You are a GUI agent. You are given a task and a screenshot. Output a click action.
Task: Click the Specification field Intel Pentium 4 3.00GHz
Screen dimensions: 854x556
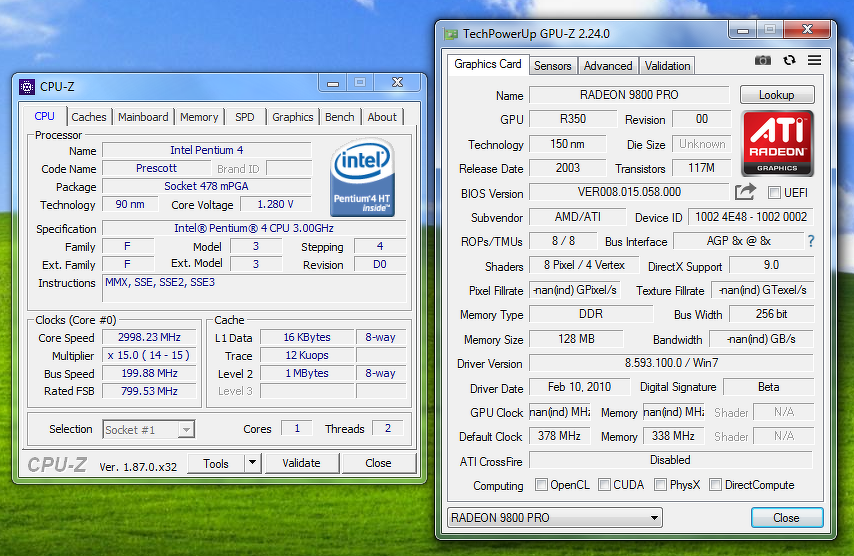click(254, 228)
